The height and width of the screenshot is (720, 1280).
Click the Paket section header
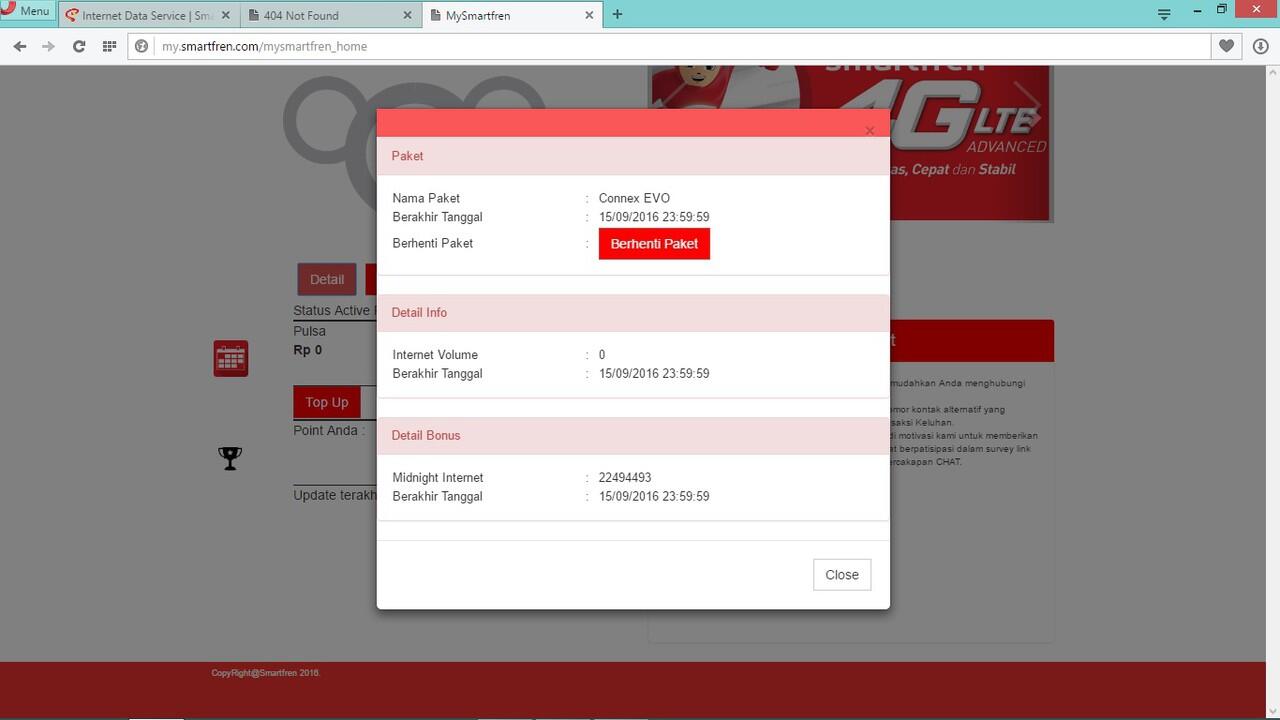click(x=633, y=156)
